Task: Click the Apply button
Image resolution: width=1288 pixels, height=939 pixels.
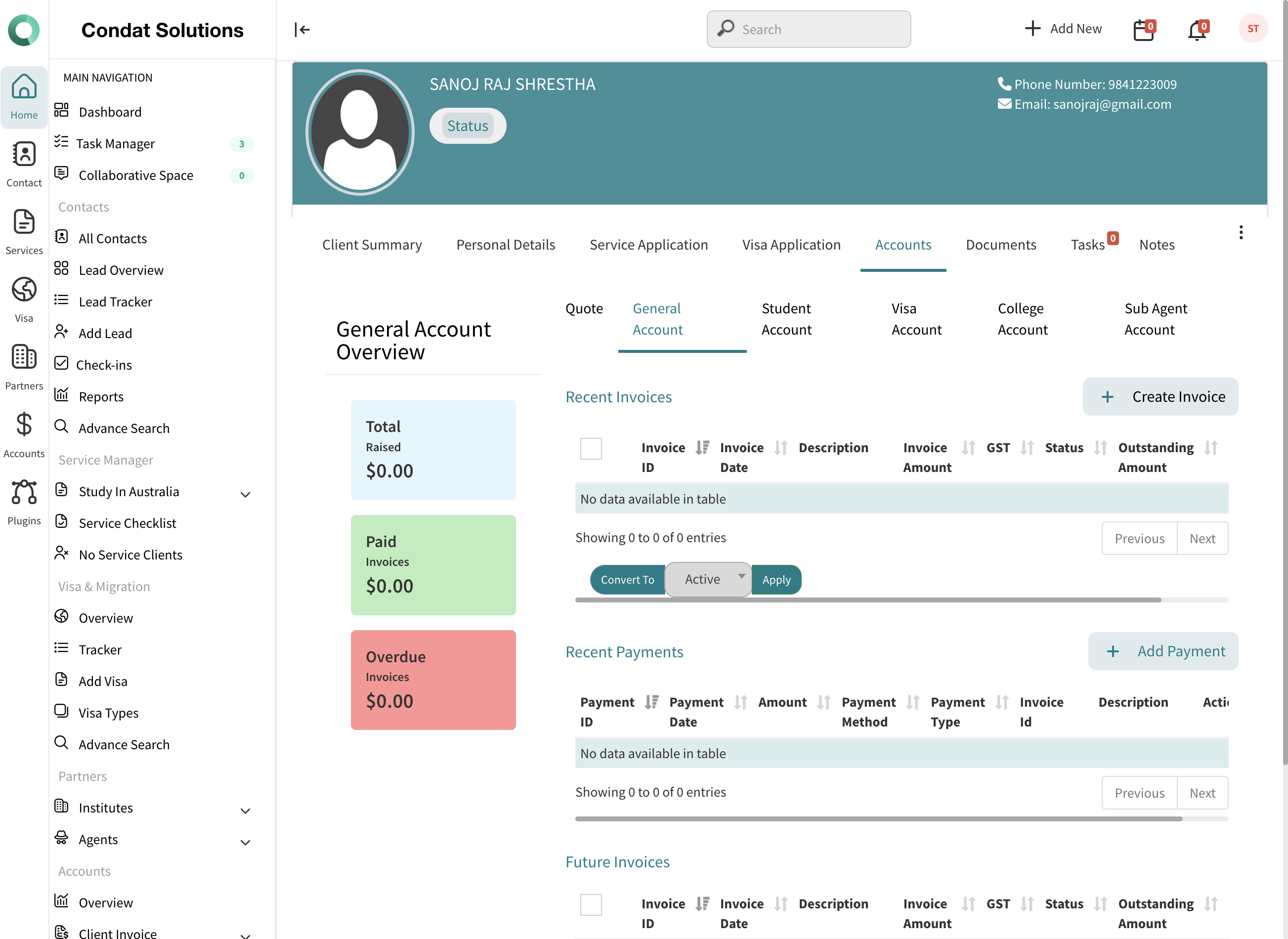Action: (x=776, y=580)
